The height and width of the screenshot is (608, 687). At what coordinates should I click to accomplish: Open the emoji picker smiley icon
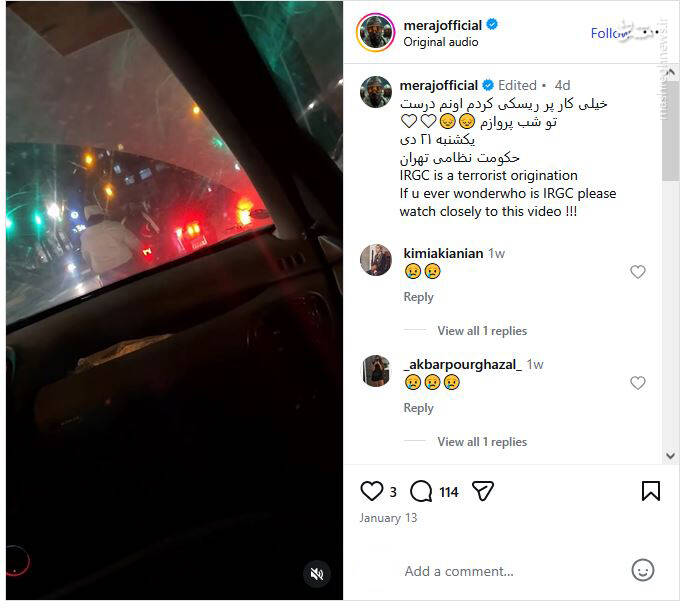coord(643,570)
